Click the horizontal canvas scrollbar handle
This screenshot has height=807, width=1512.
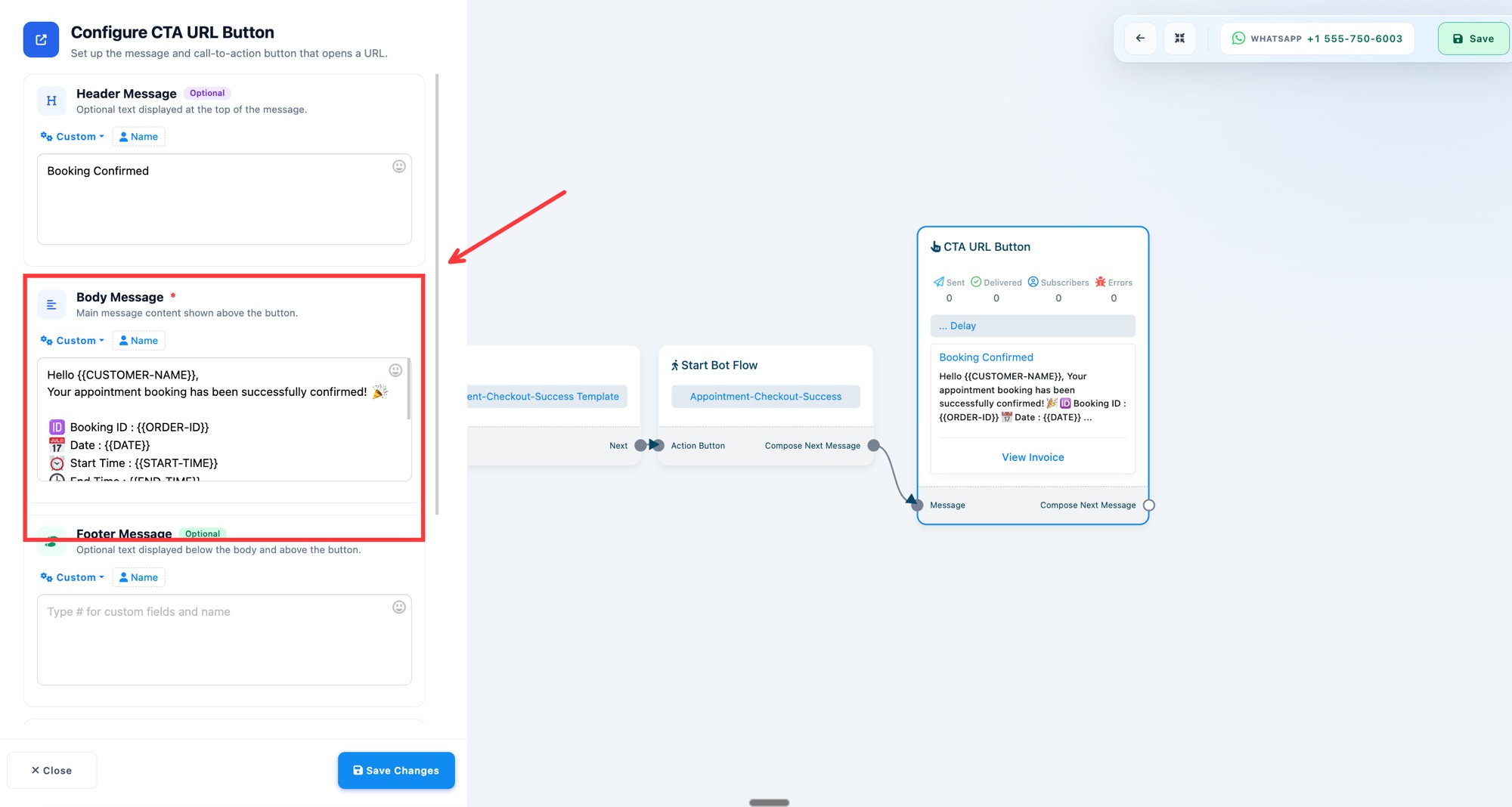click(x=769, y=802)
